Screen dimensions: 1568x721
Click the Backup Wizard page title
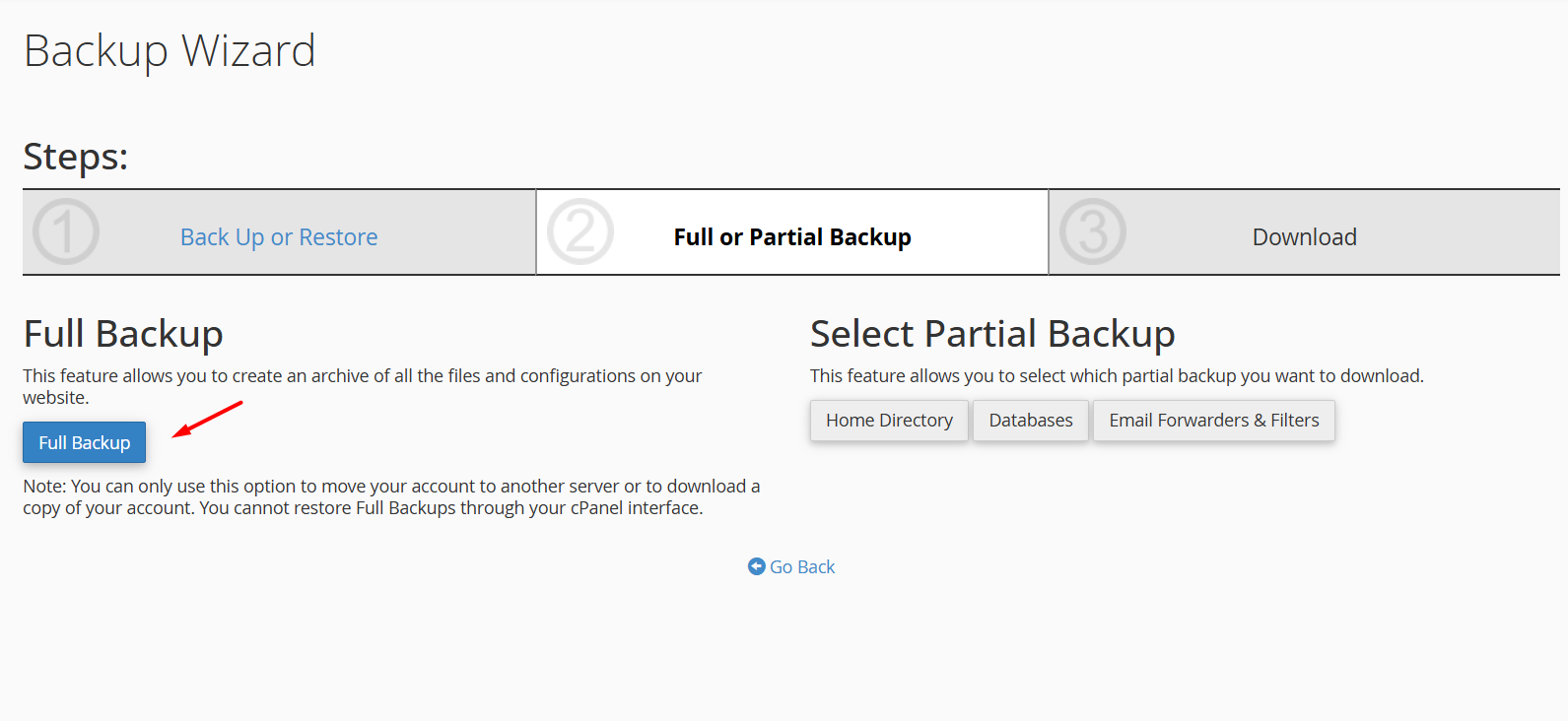pos(170,51)
